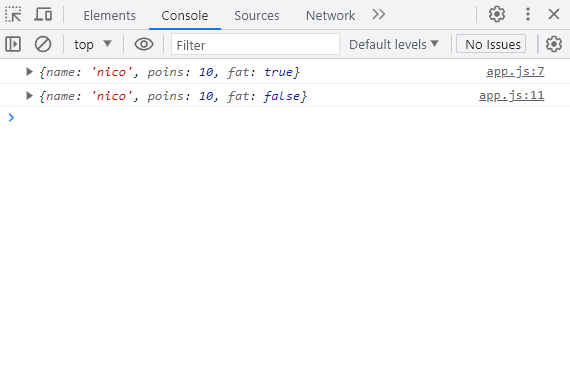Screen dimensions: 570x366
Task: Toggle the console sidebar icon
Action: (x=13, y=44)
